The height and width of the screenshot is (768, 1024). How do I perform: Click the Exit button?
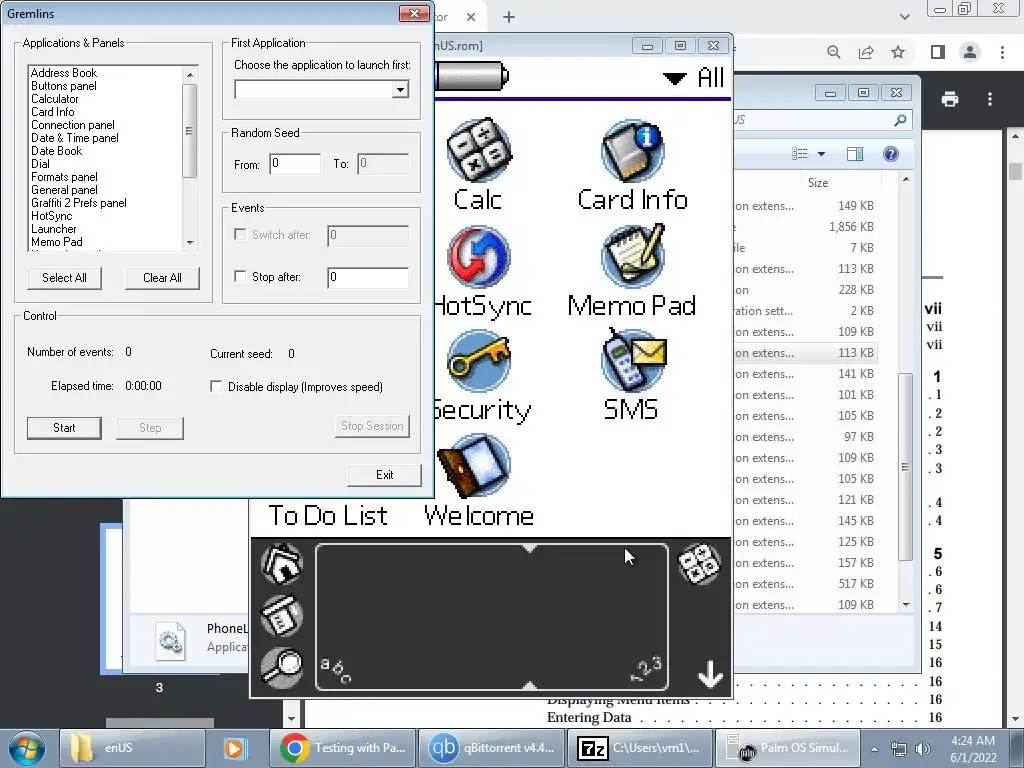pyautogui.click(x=385, y=475)
